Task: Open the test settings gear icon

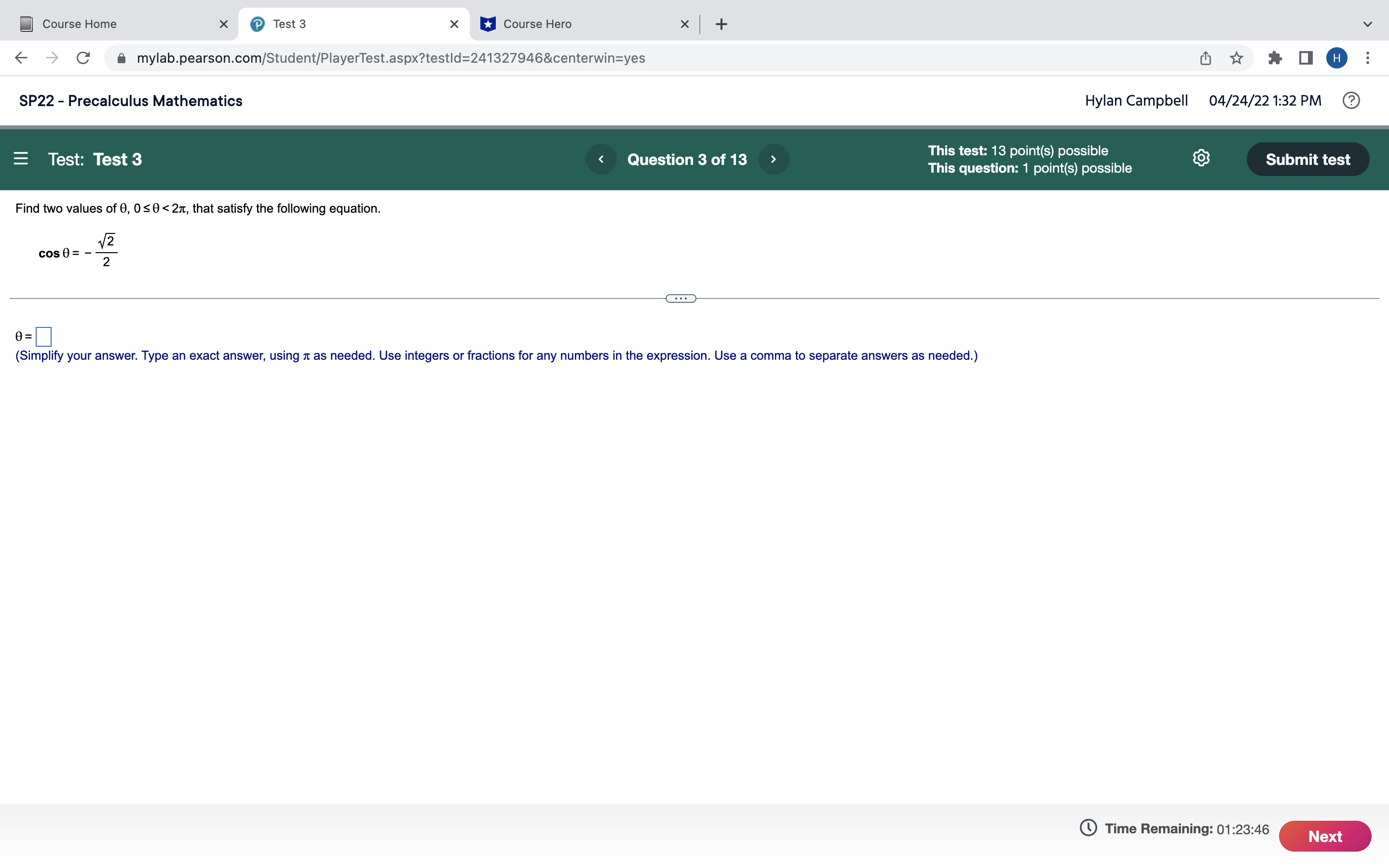Action: (1201, 158)
